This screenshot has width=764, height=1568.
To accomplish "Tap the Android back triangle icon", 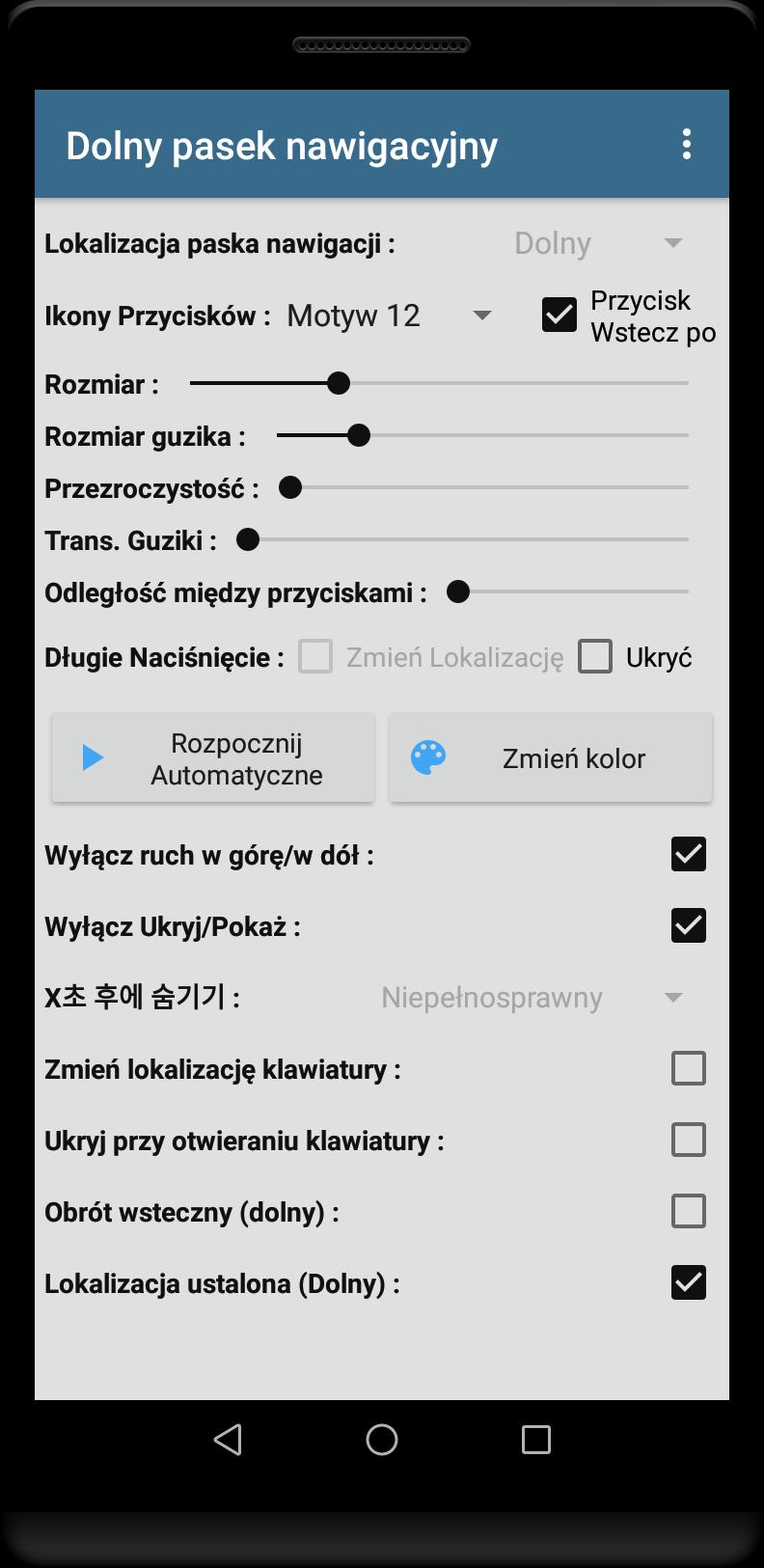I will tap(227, 1440).
